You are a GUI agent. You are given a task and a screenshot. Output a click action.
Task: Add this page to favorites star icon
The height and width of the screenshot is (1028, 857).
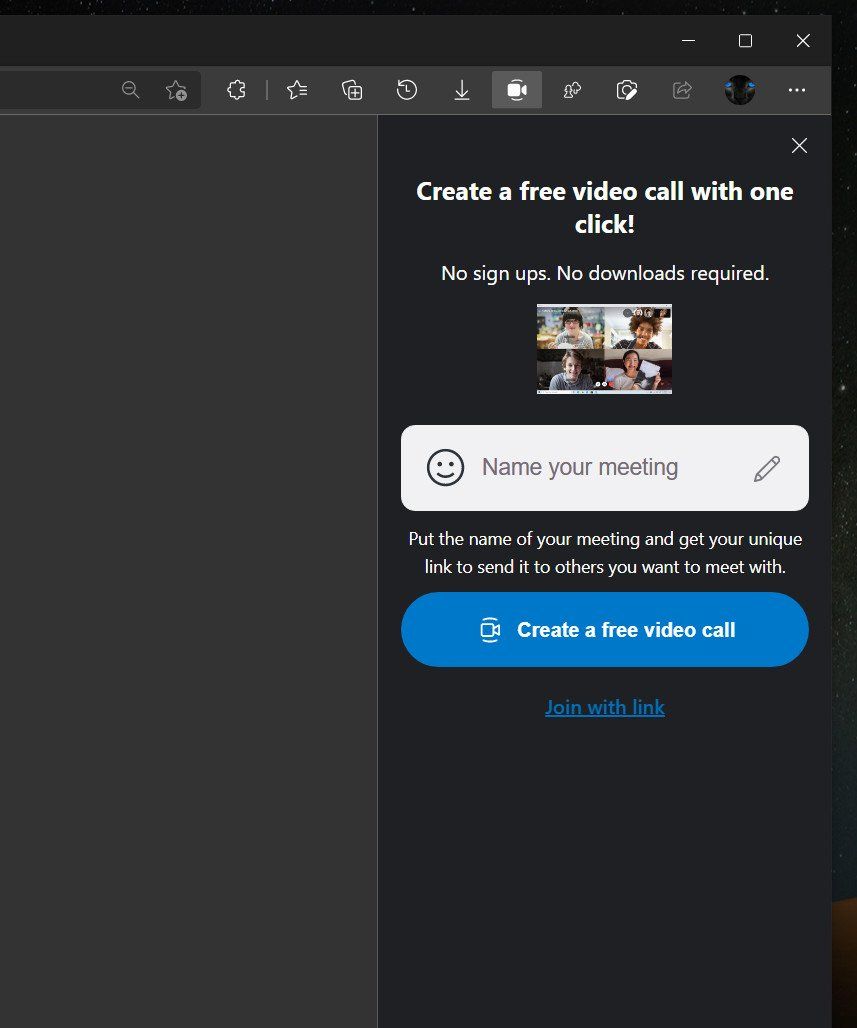pyautogui.click(x=176, y=90)
